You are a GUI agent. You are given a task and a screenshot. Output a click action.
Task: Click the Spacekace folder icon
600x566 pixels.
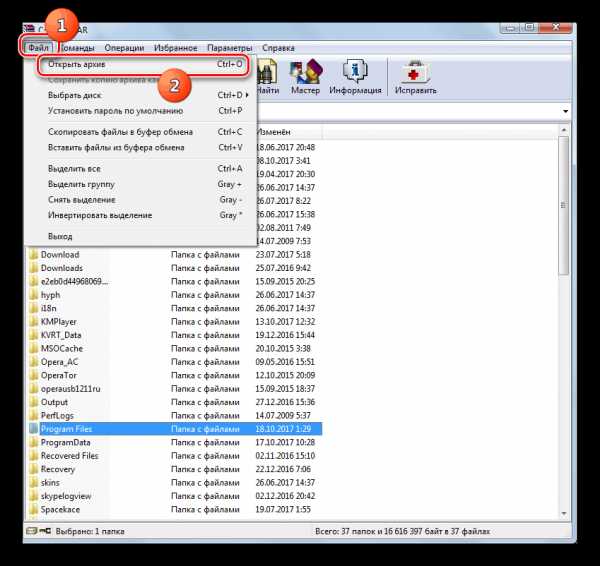click(34, 509)
